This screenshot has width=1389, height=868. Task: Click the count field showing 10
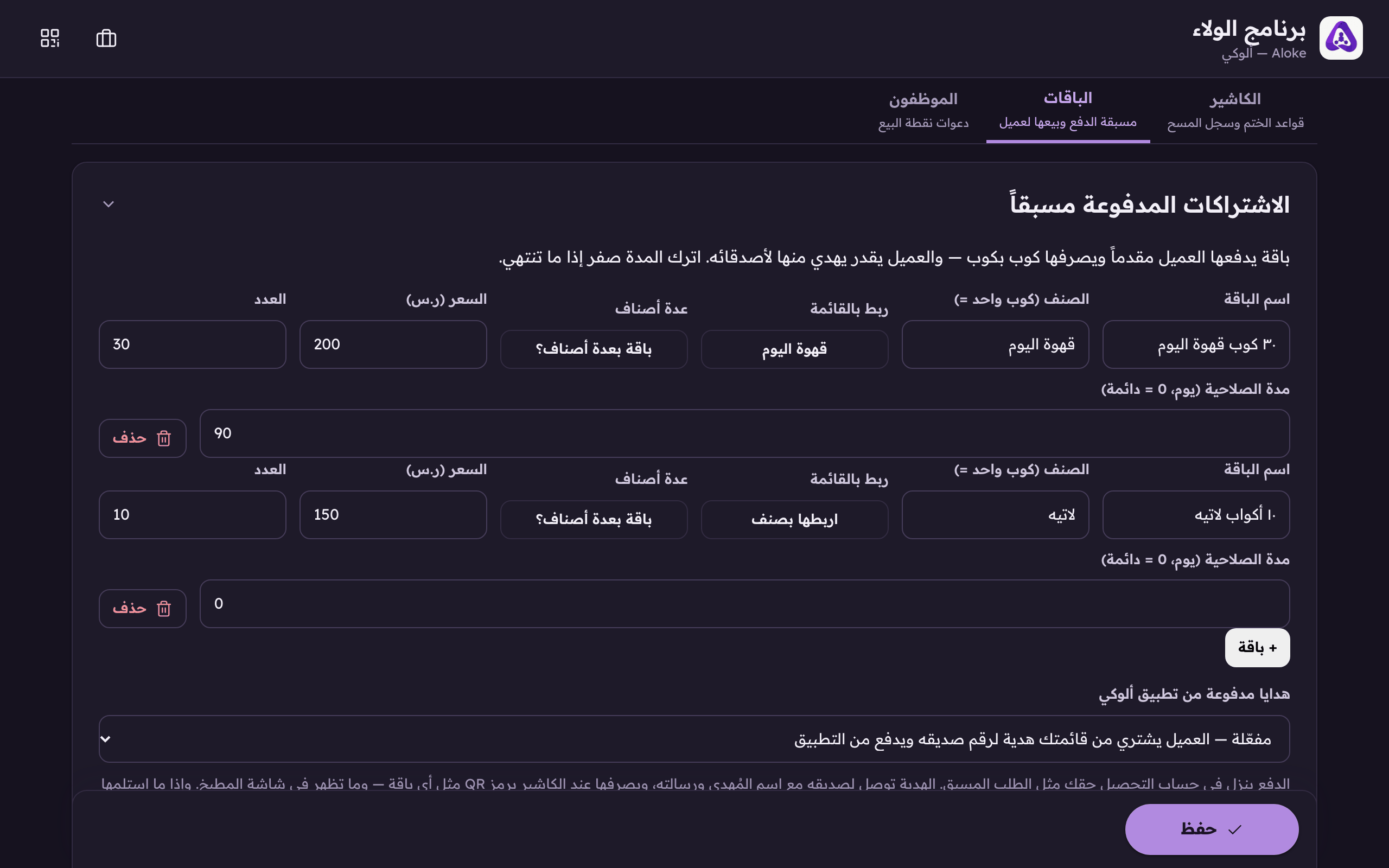click(x=192, y=515)
